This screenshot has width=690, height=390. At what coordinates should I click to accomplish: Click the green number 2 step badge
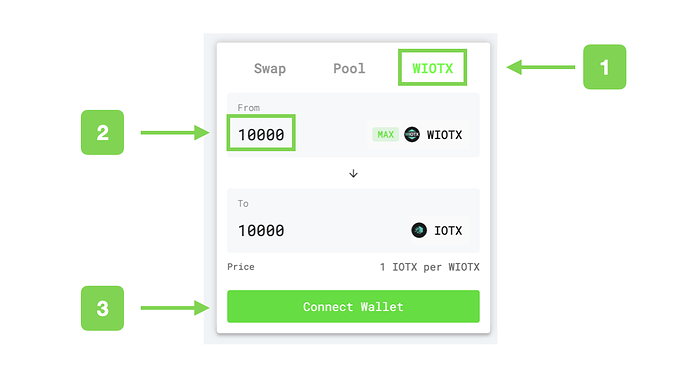pos(103,132)
